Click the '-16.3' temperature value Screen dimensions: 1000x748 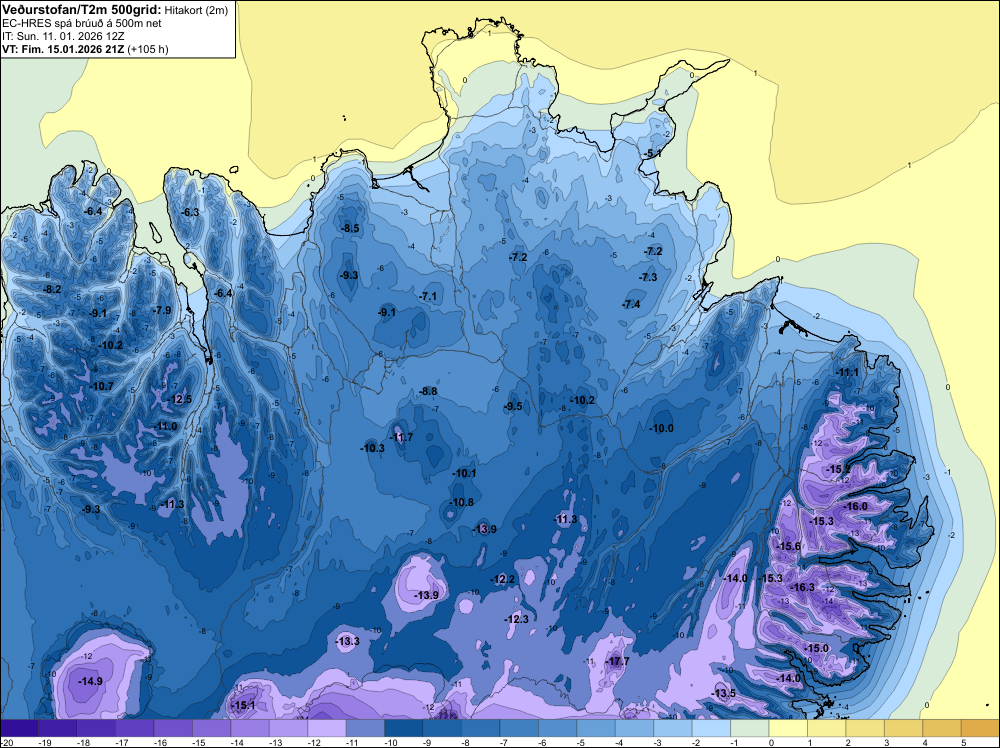[x=803, y=587]
